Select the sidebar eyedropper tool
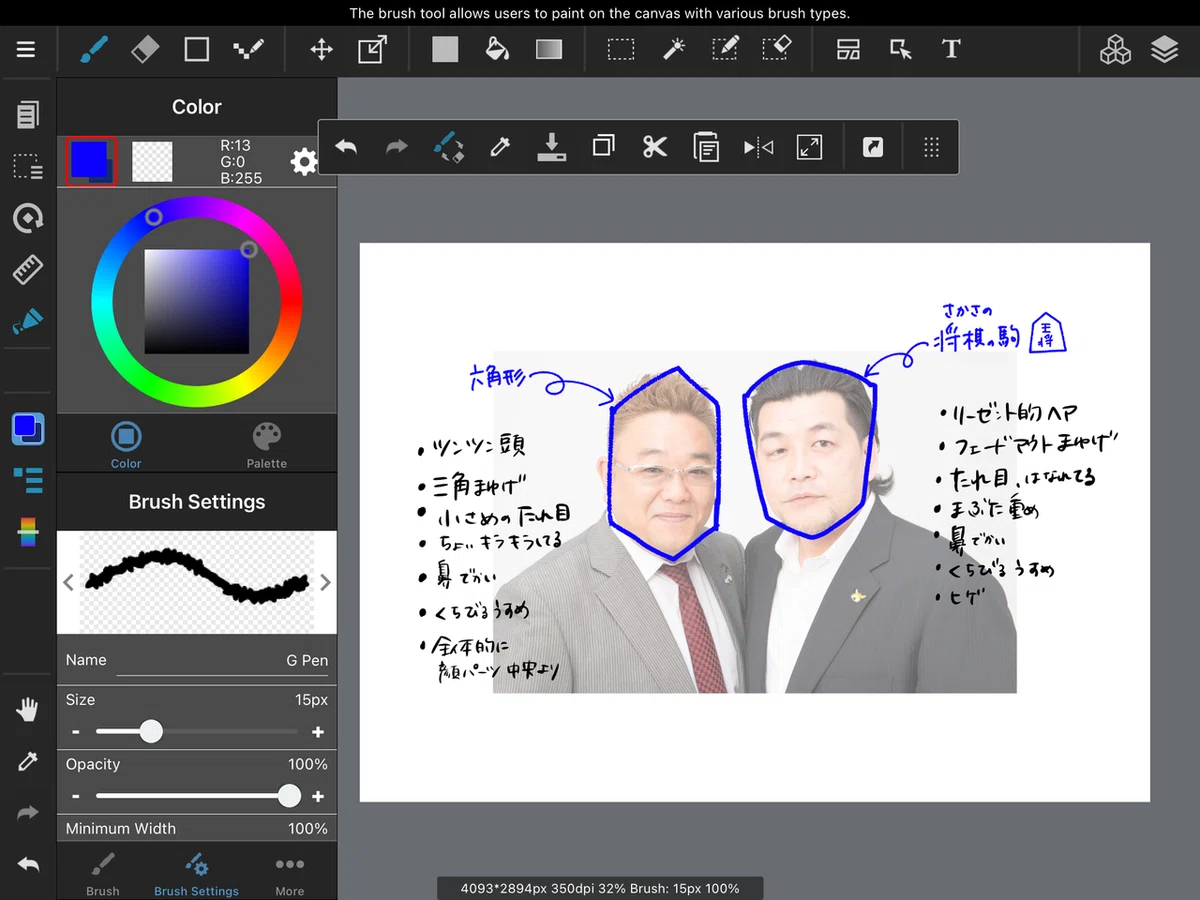1200x900 pixels. coord(28,762)
